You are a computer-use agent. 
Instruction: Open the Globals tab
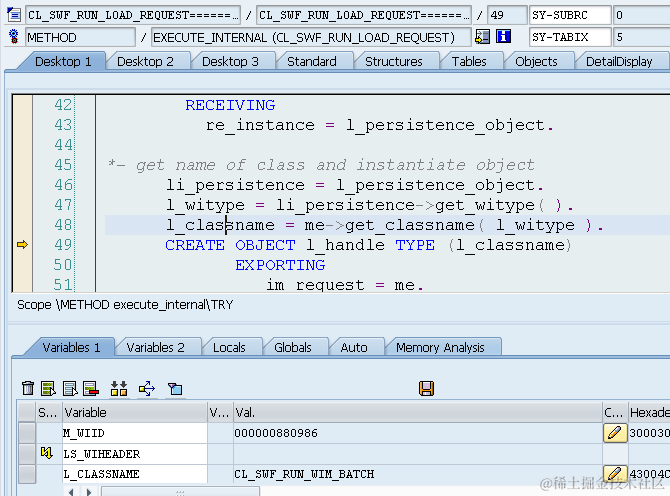point(293,347)
